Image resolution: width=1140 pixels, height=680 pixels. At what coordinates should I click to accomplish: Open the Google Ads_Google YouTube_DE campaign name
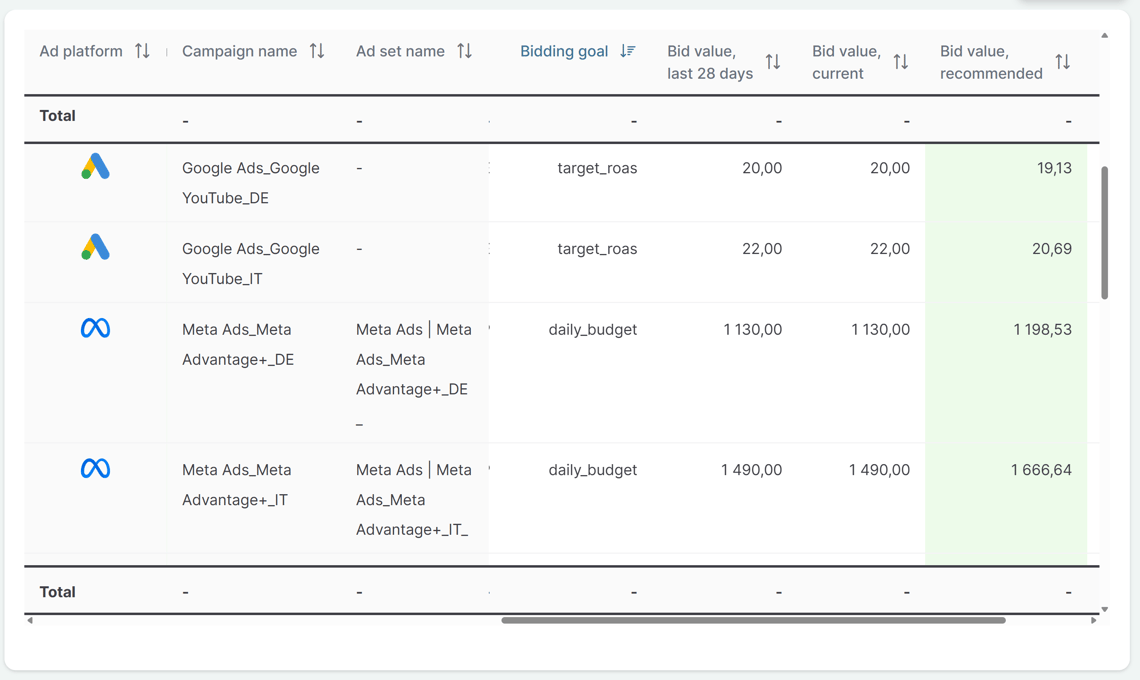(x=250, y=183)
